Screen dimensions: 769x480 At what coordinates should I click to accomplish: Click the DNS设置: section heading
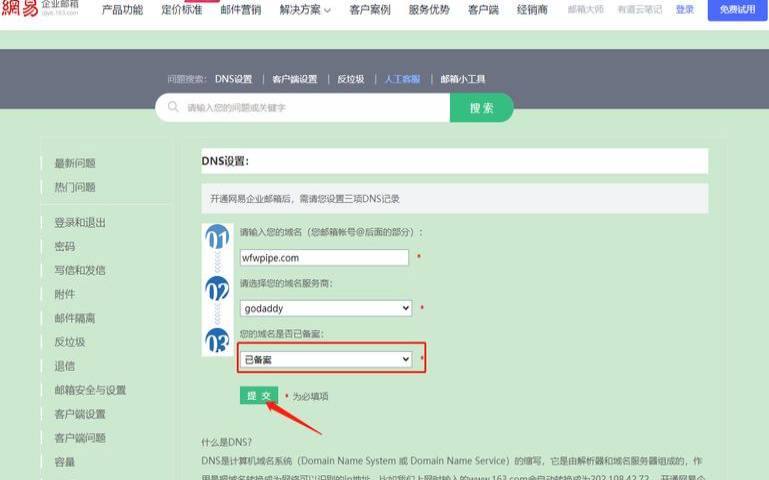(225, 161)
